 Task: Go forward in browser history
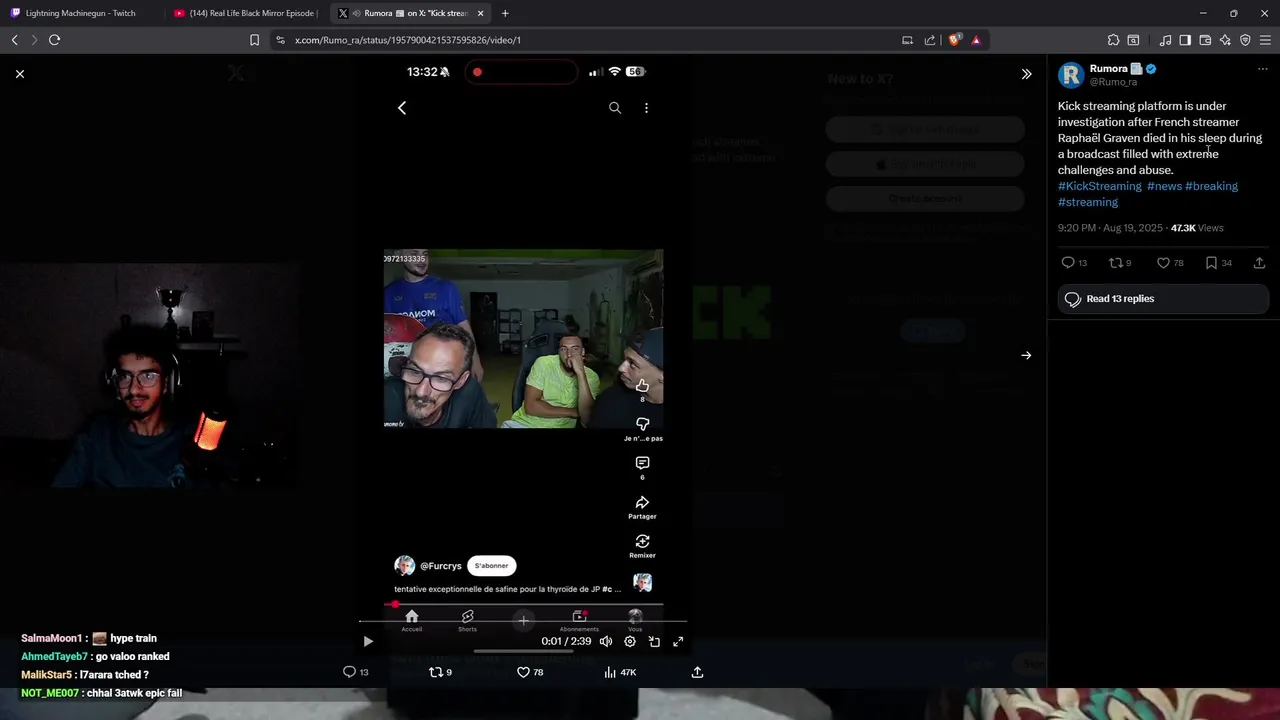tap(34, 40)
